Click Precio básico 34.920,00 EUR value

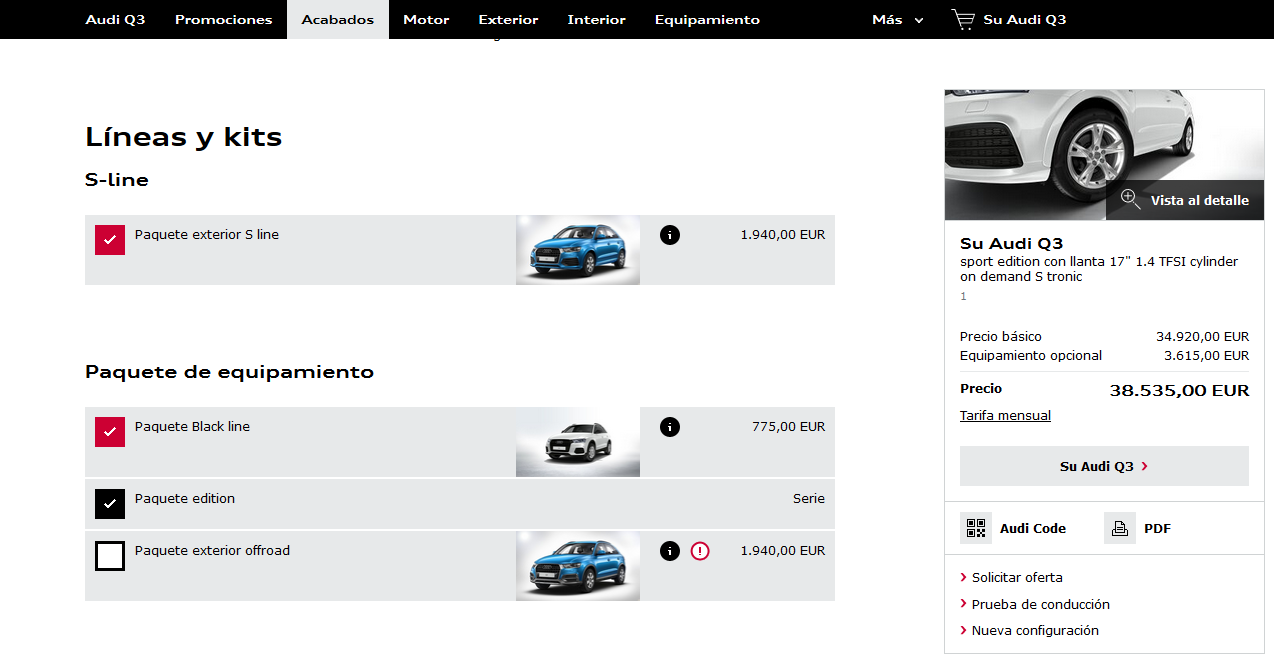click(1202, 337)
